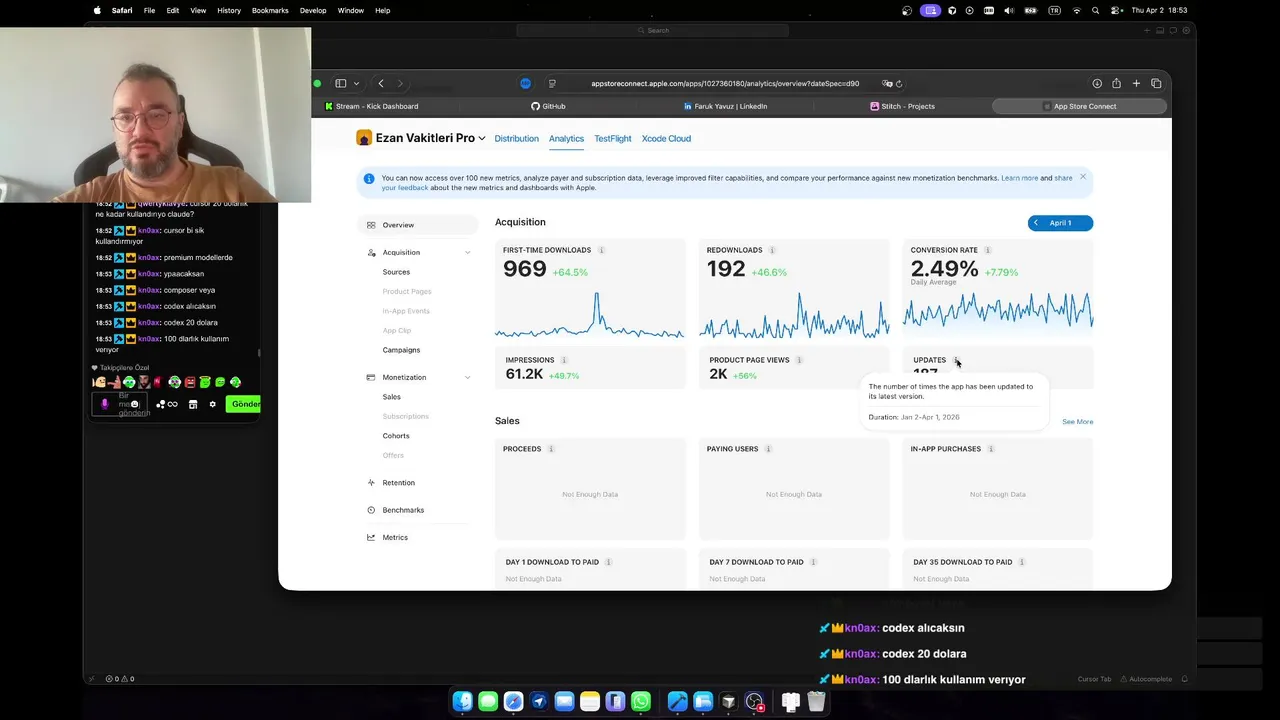The width and height of the screenshot is (1280, 720).
Task: Open the emoji picker in chat input
Action: coord(135,404)
